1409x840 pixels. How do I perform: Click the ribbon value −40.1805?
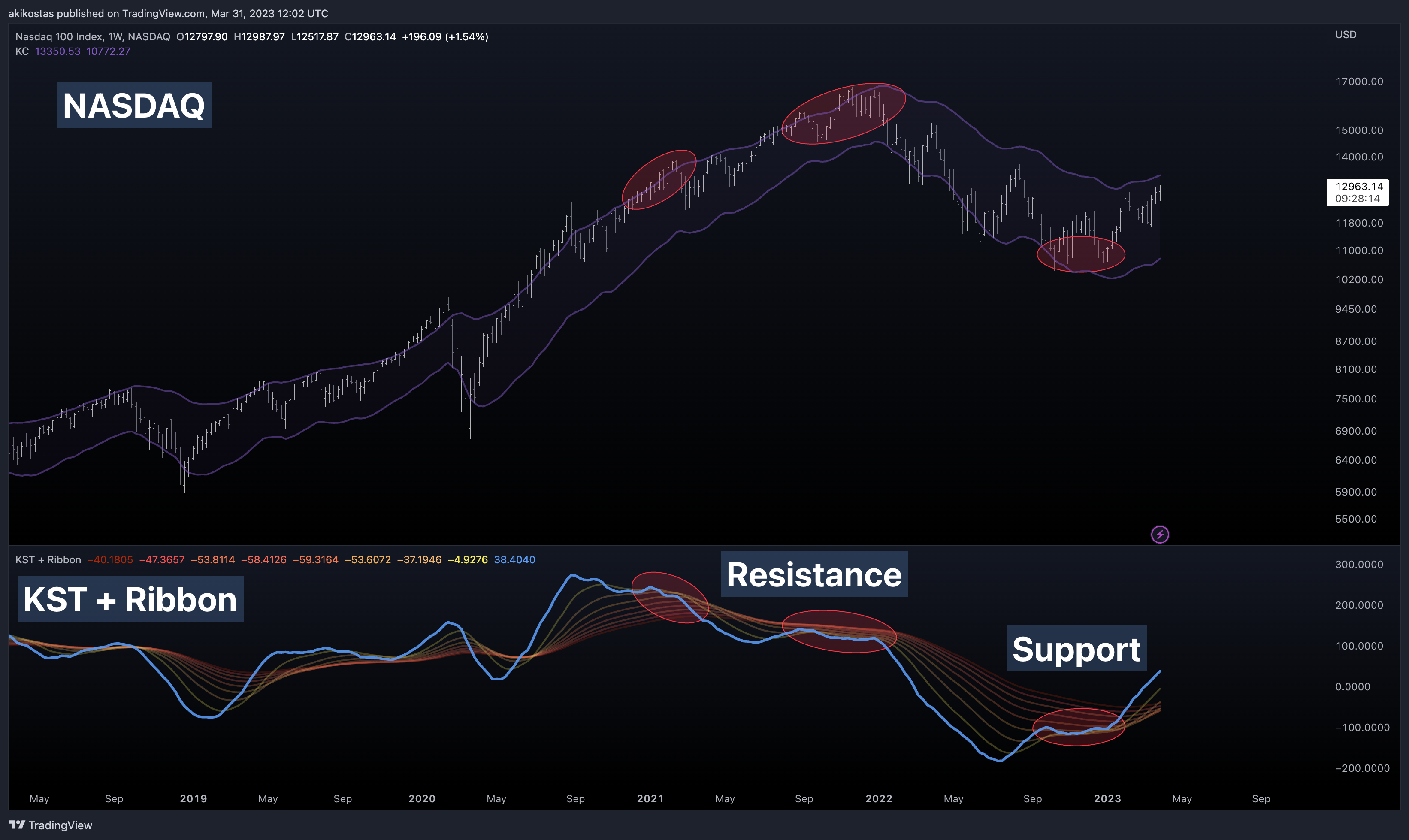coord(110,560)
